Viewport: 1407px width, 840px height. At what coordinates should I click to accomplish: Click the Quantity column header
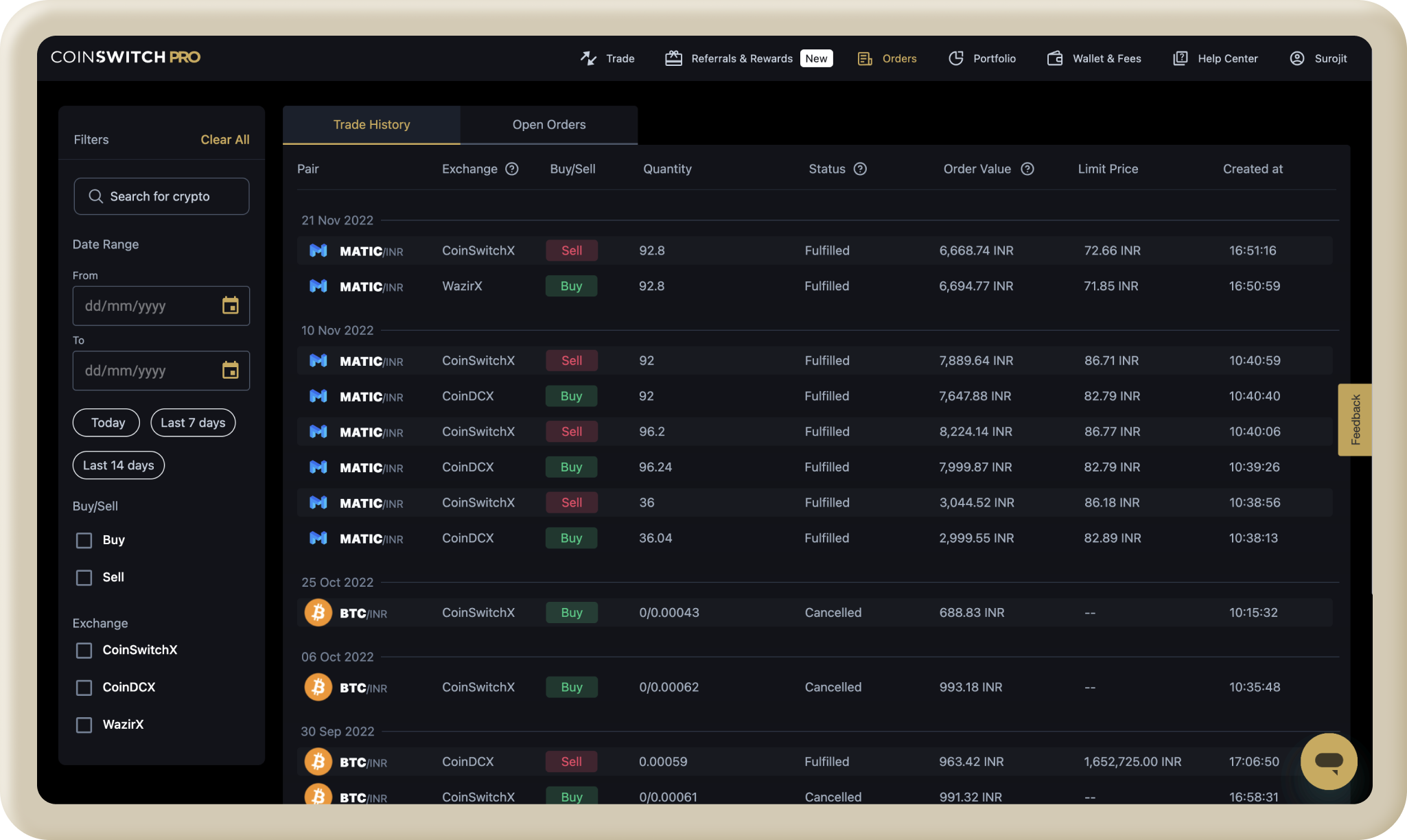pos(667,169)
